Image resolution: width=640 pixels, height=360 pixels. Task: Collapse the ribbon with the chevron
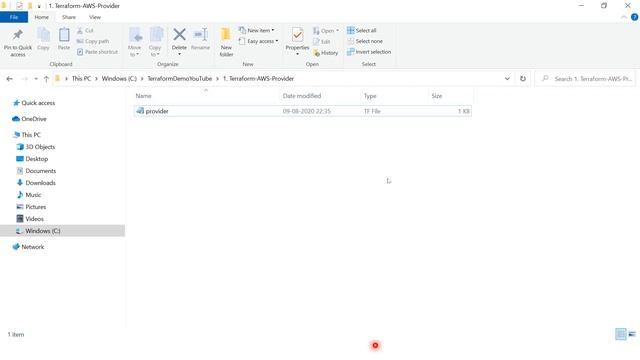point(624,17)
